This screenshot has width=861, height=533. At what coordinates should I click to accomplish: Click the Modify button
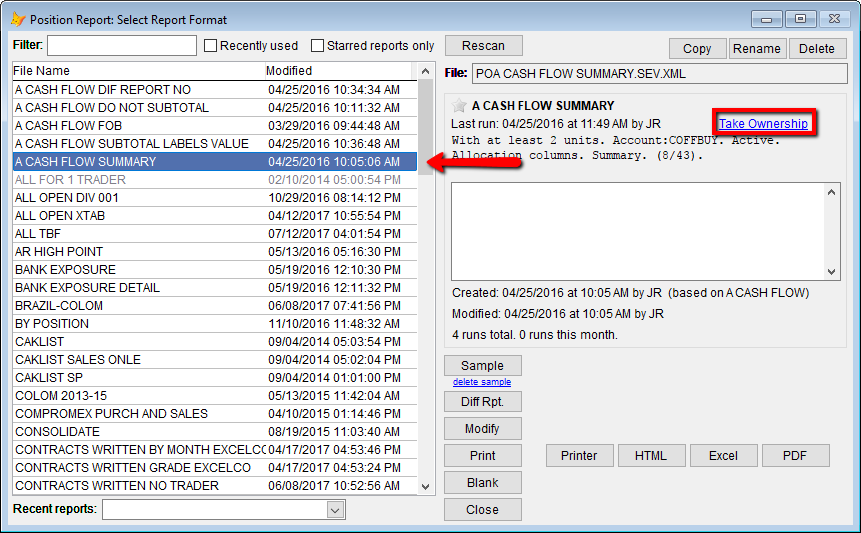[x=483, y=429]
